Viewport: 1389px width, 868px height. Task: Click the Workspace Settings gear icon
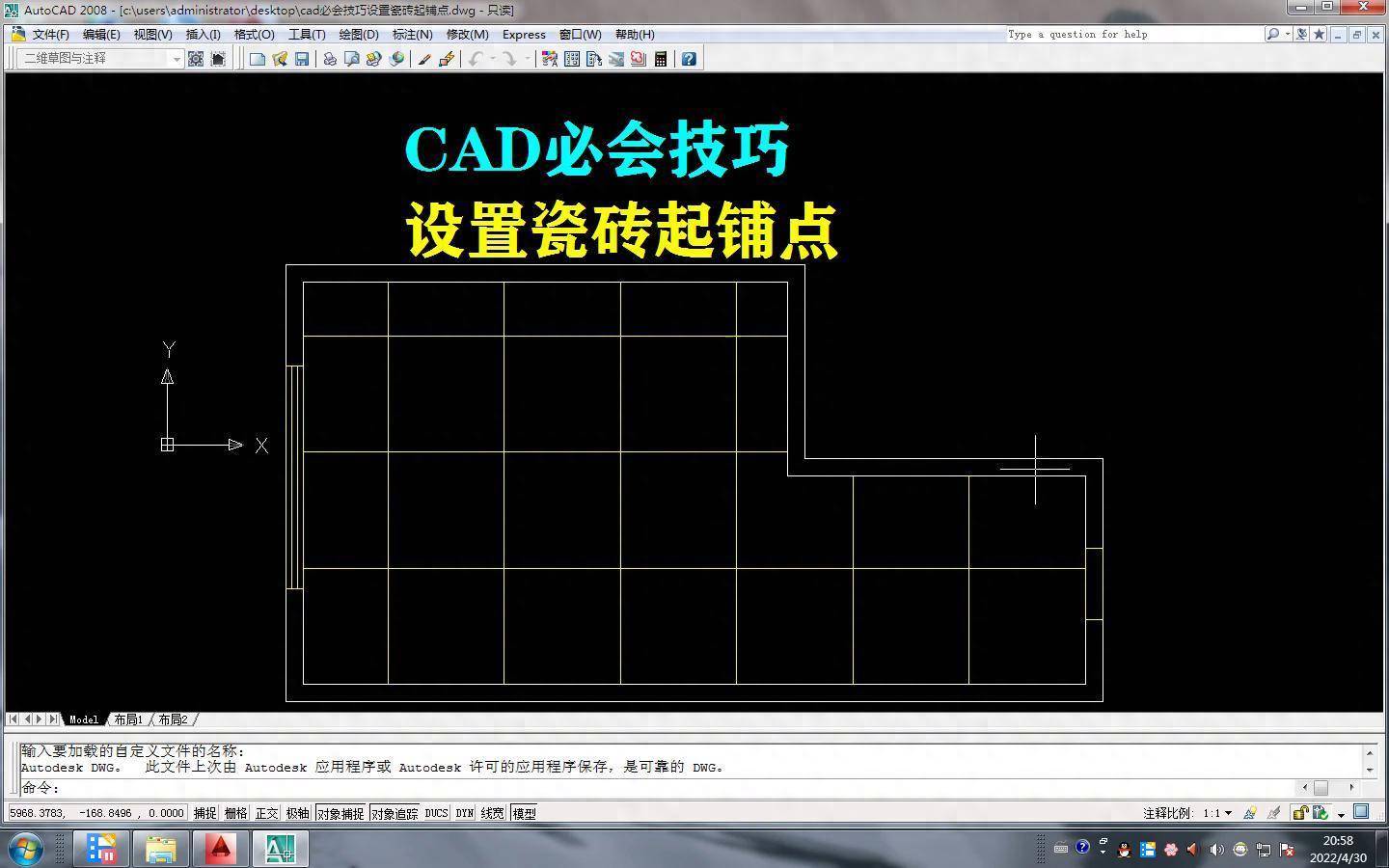click(x=196, y=59)
